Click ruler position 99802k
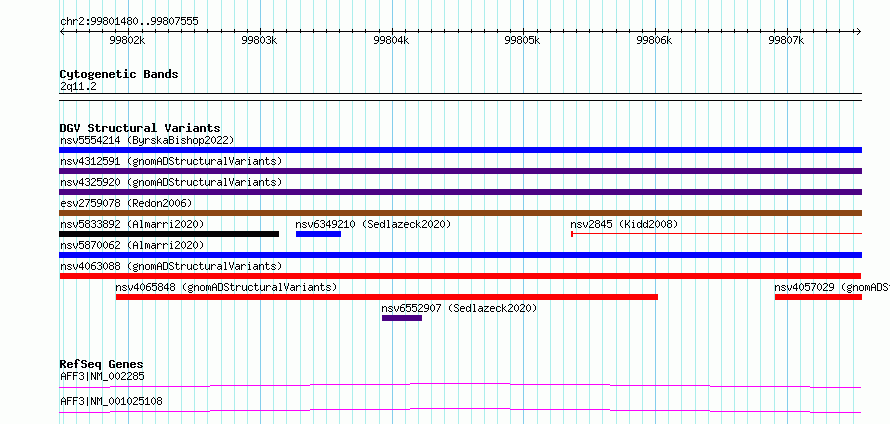 128,40
